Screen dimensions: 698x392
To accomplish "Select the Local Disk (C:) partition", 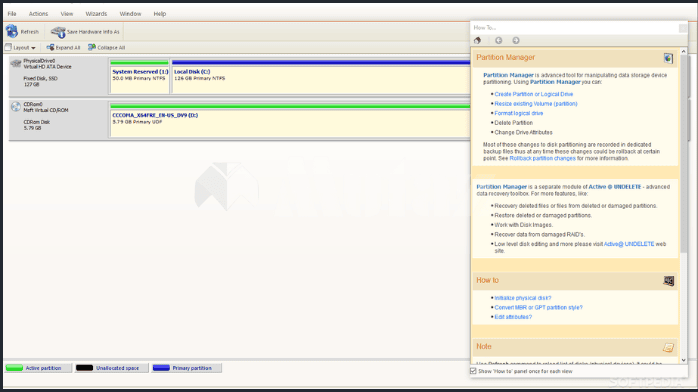I will pyautogui.click(x=321, y=77).
